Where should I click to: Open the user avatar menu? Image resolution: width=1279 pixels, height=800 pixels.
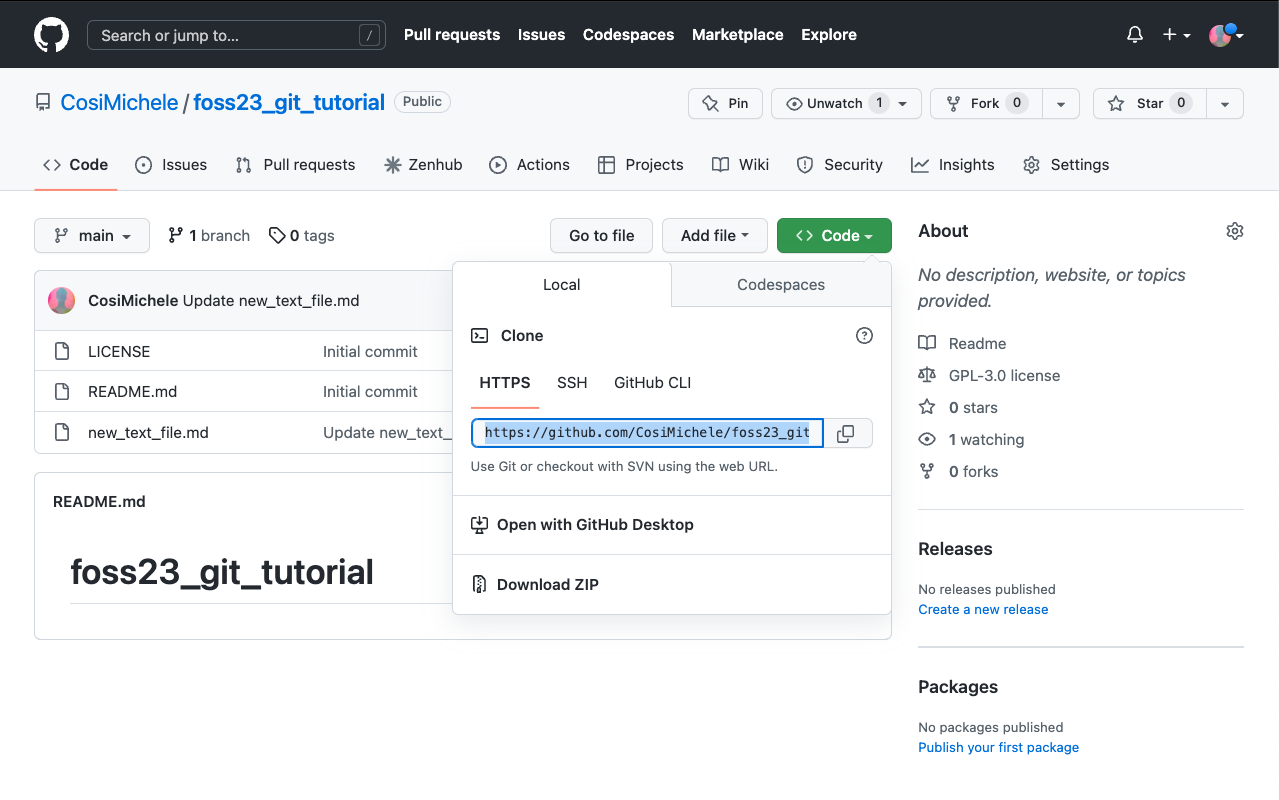[x=1226, y=35]
